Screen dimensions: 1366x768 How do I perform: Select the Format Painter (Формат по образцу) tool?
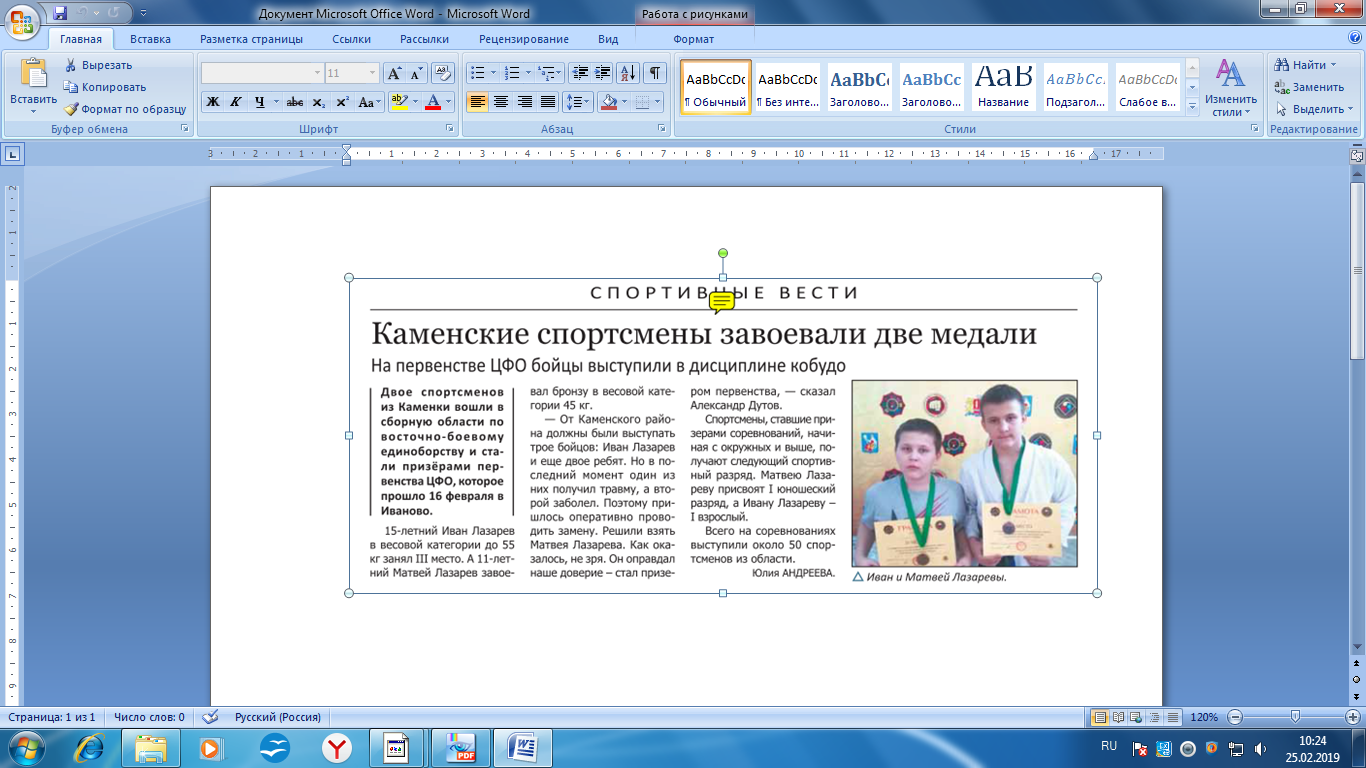coord(71,109)
